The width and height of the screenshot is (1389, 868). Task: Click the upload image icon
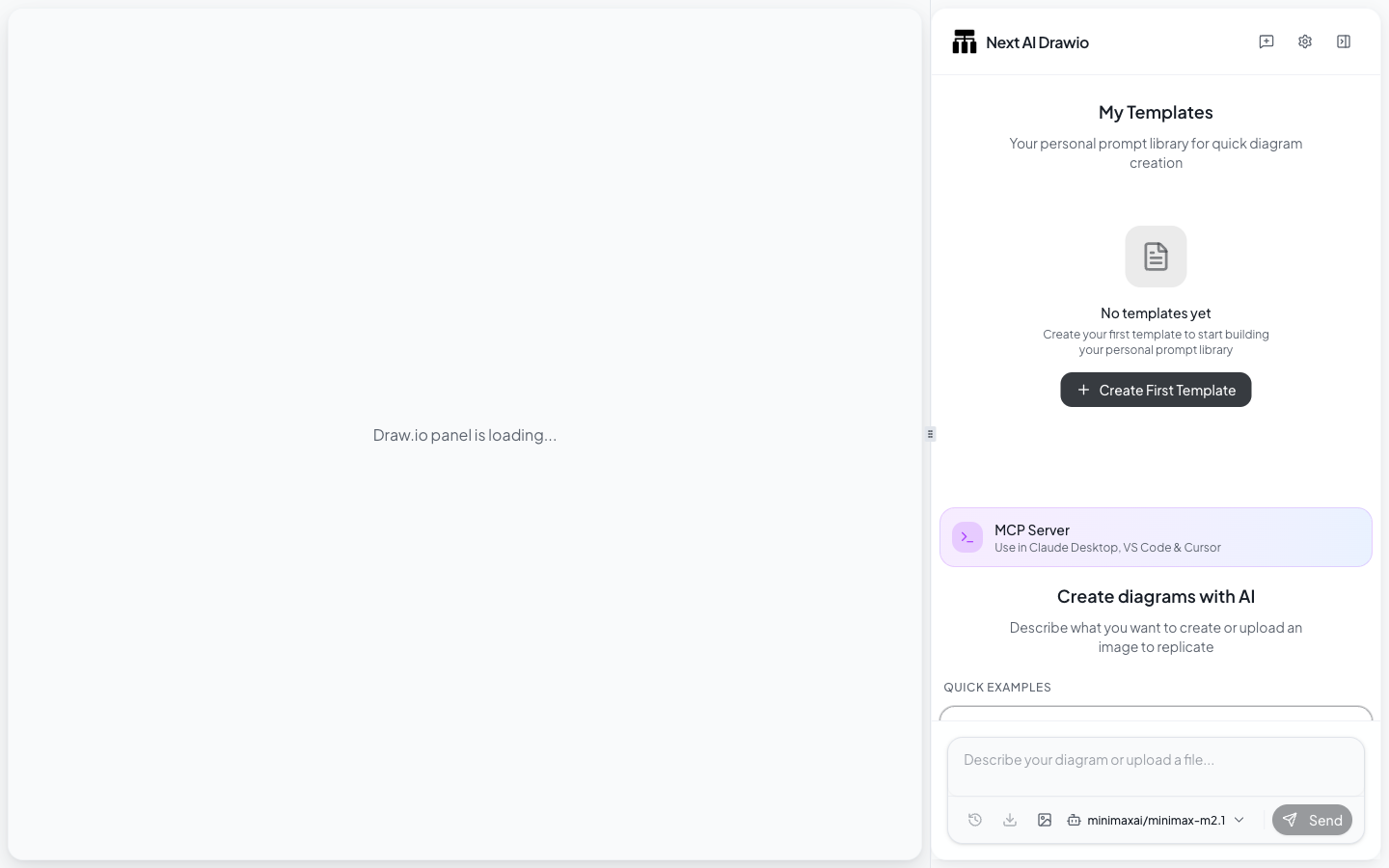pyautogui.click(x=1045, y=820)
